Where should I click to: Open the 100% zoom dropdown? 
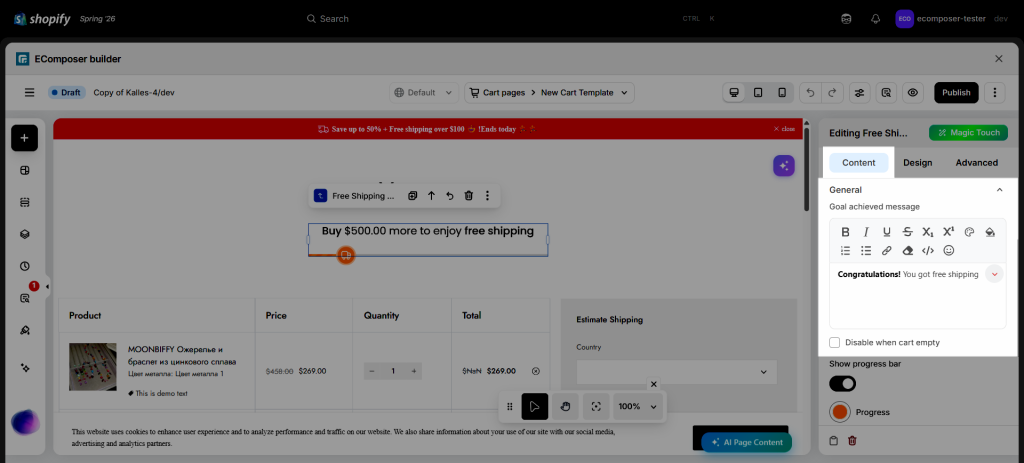tap(637, 406)
